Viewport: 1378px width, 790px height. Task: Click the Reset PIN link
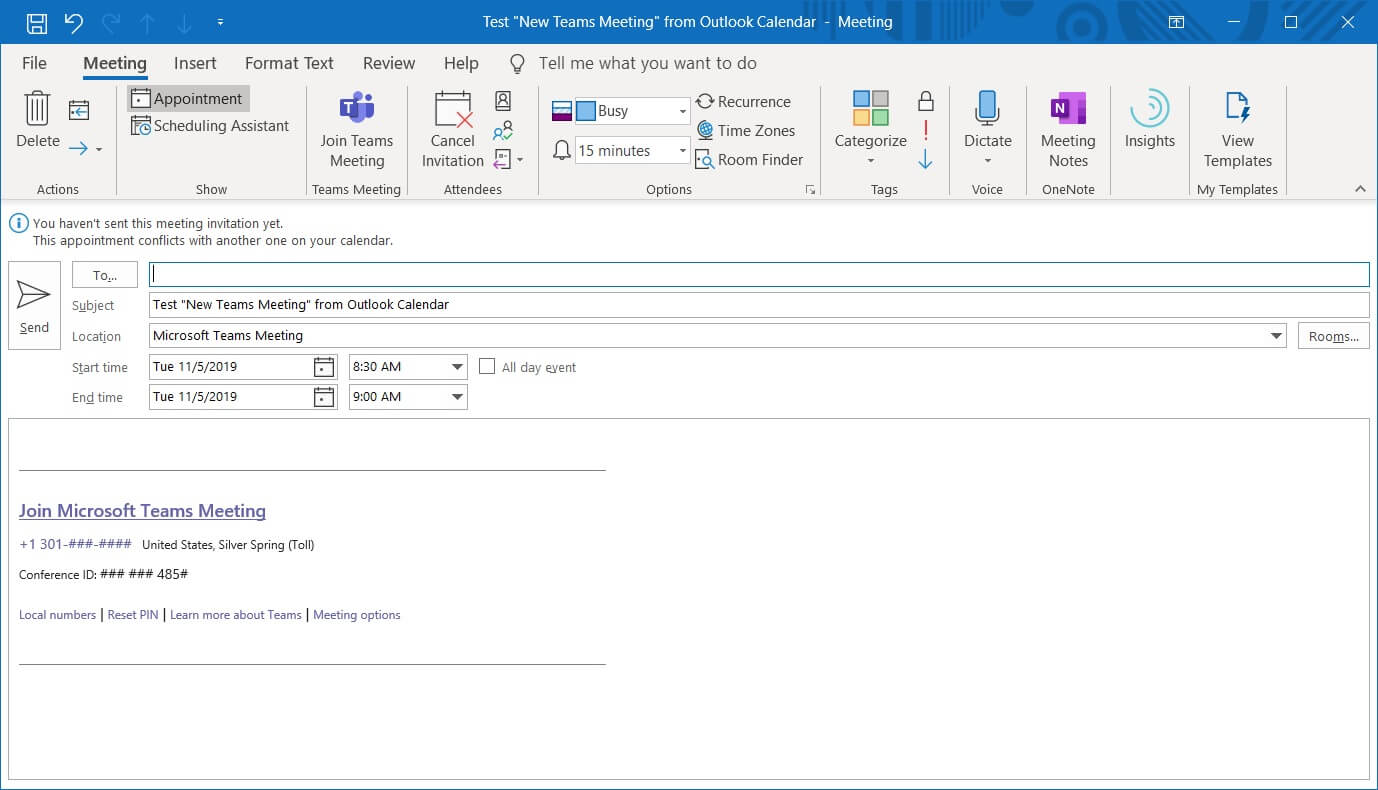point(133,615)
